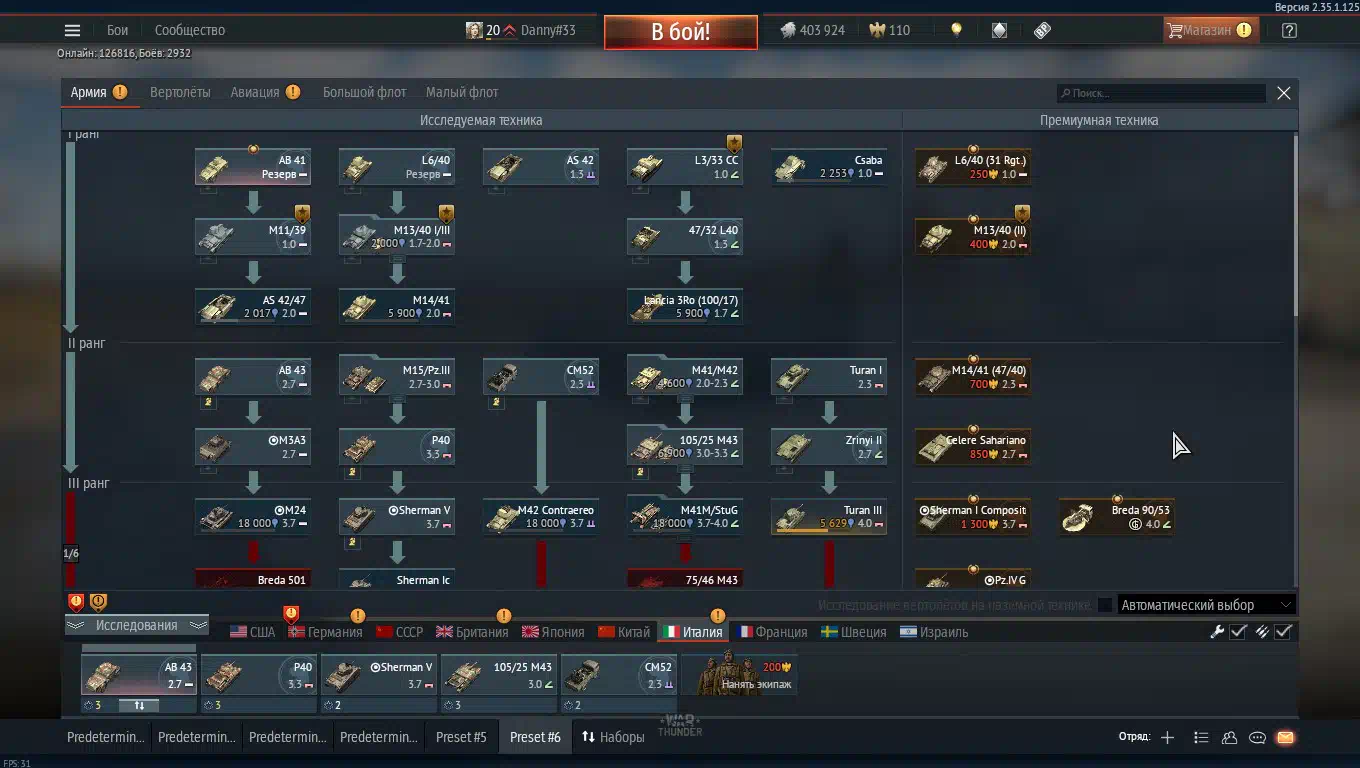
Task: Focus the Поиск search field
Action: [x=1162, y=93]
